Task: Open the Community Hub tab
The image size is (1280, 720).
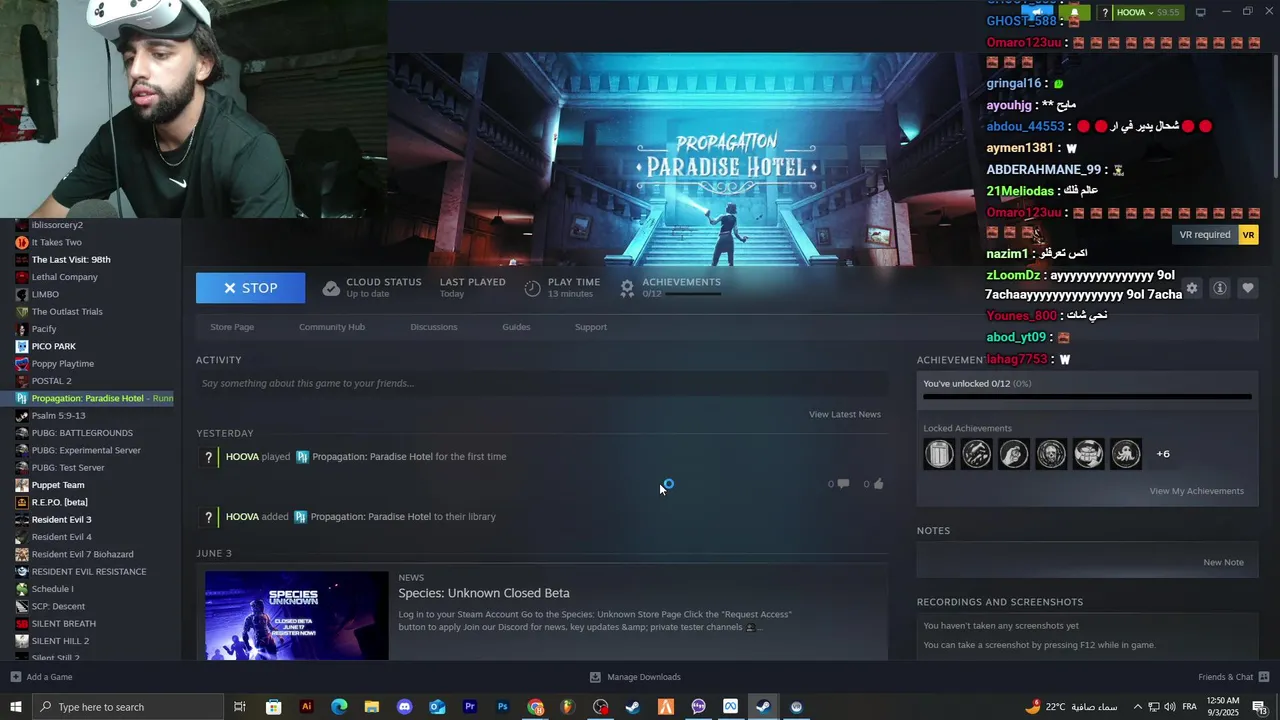Action: (x=332, y=327)
